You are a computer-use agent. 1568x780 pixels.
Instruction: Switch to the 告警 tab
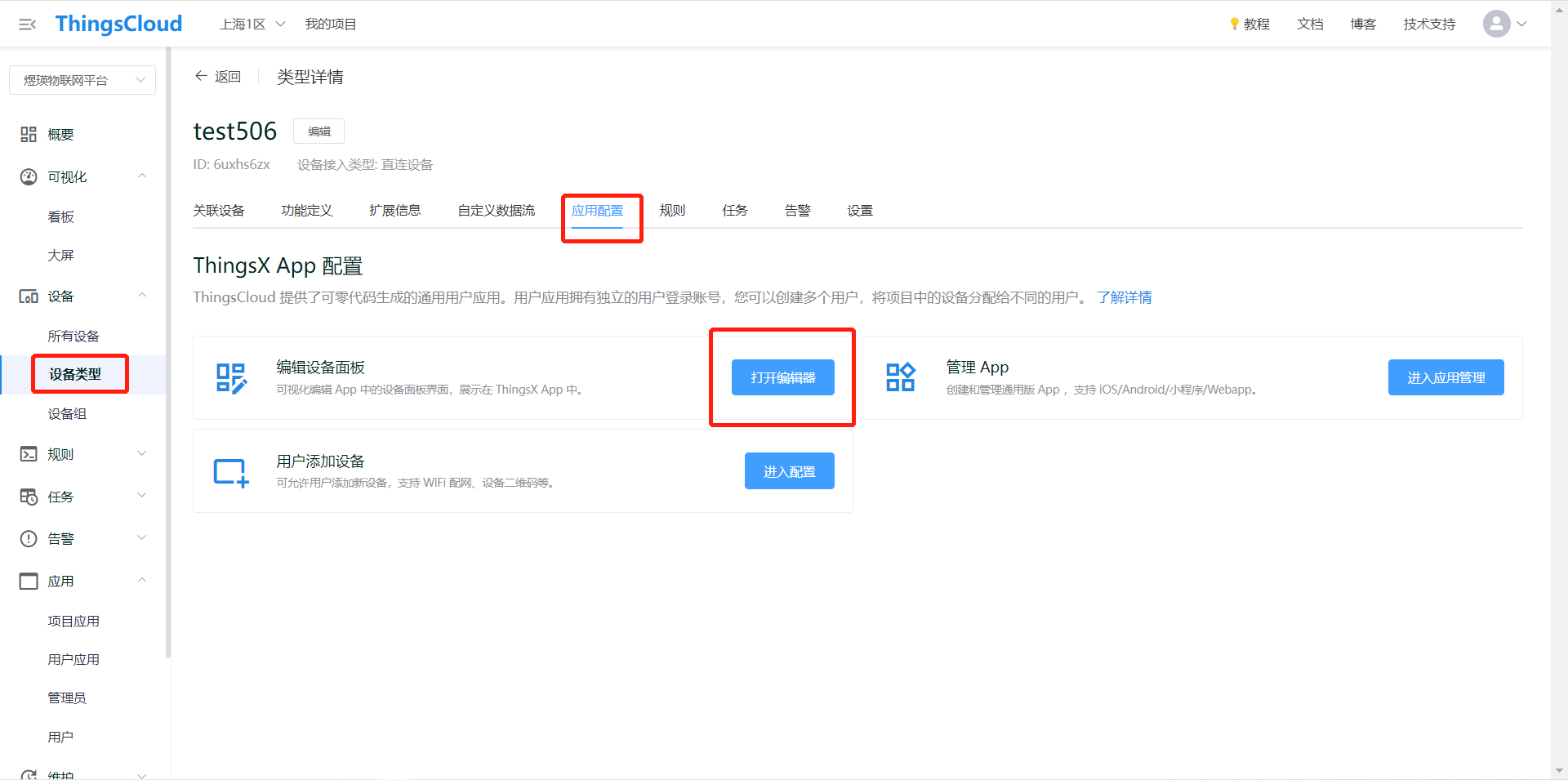point(798,211)
